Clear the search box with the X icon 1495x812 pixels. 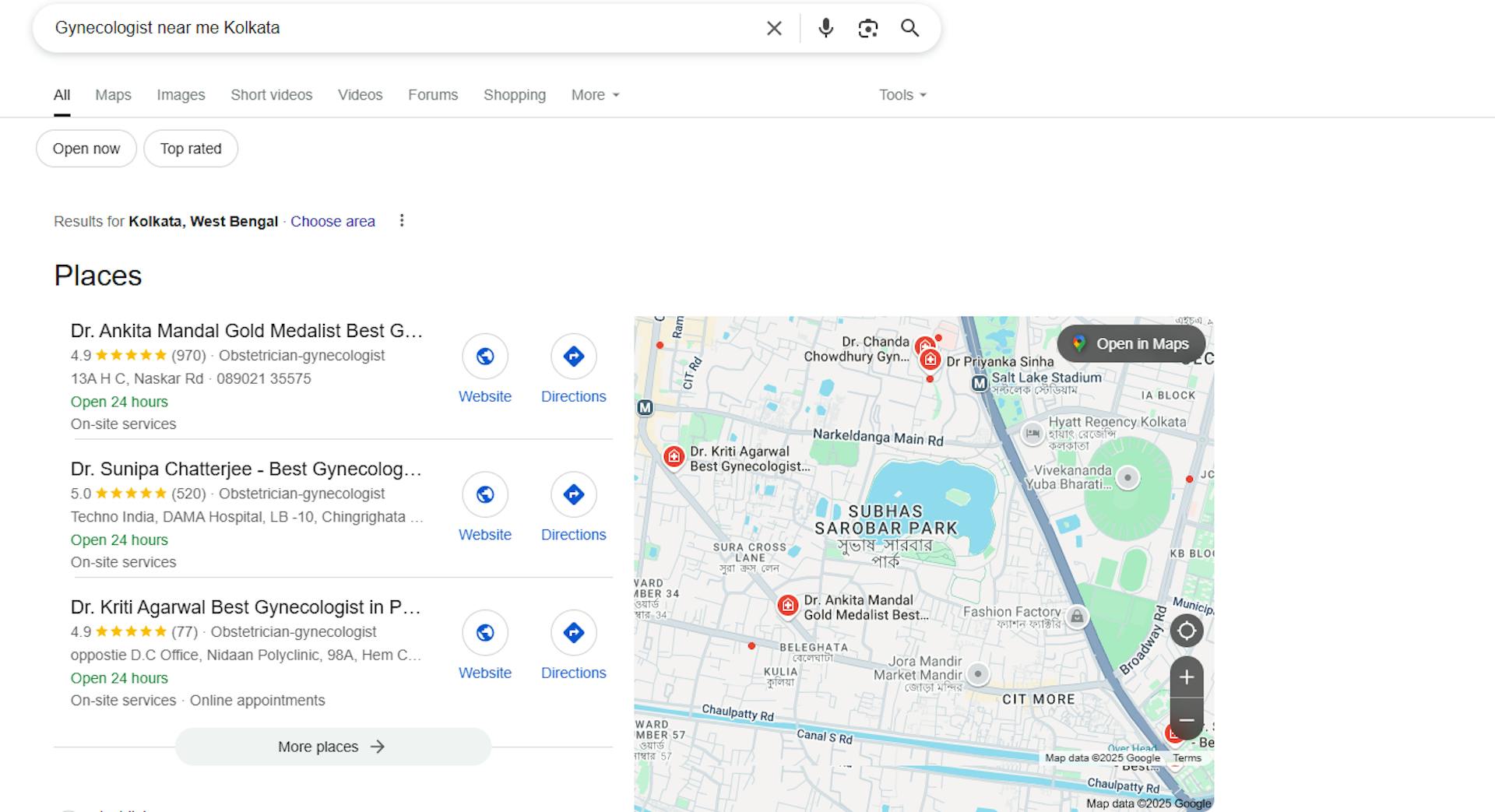[774, 28]
